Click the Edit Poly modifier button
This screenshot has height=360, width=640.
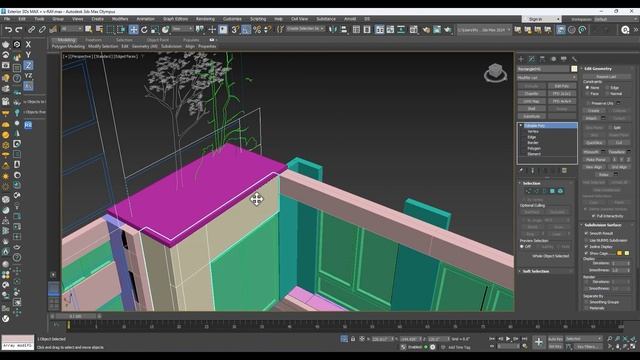(x=562, y=86)
